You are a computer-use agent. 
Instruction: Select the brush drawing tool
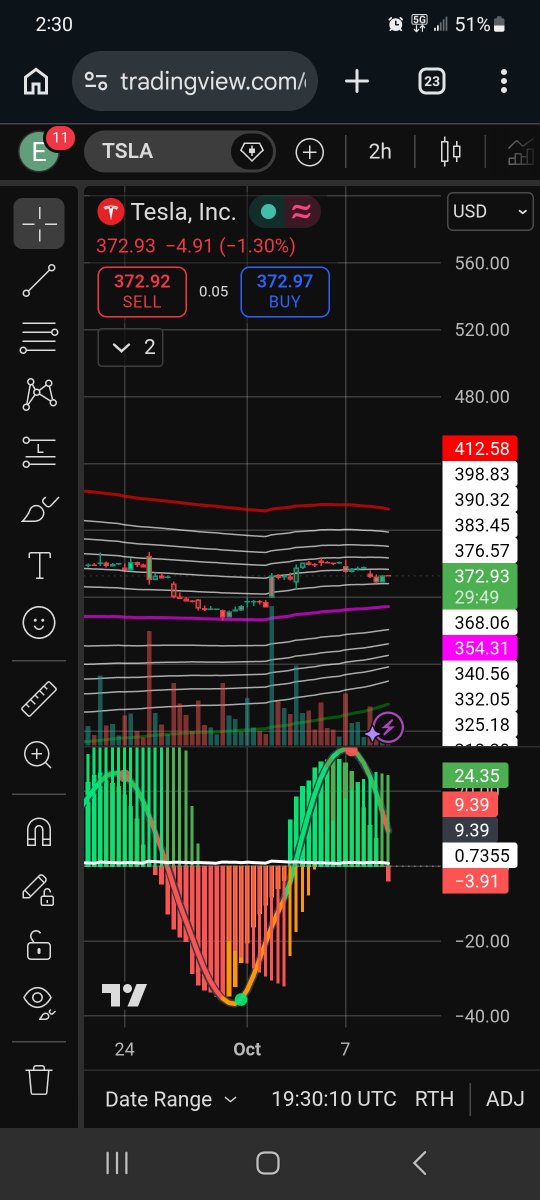pos(39,510)
